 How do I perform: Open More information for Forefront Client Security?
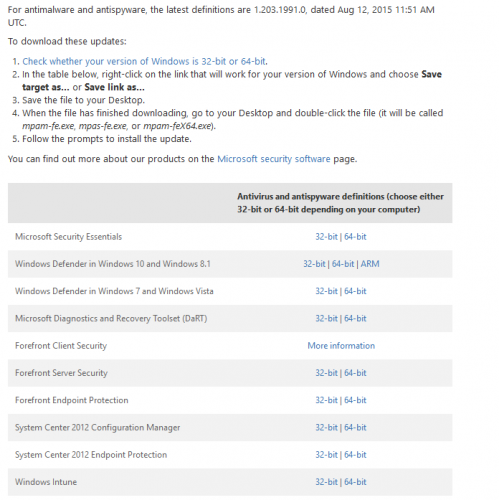tap(341, 346)
